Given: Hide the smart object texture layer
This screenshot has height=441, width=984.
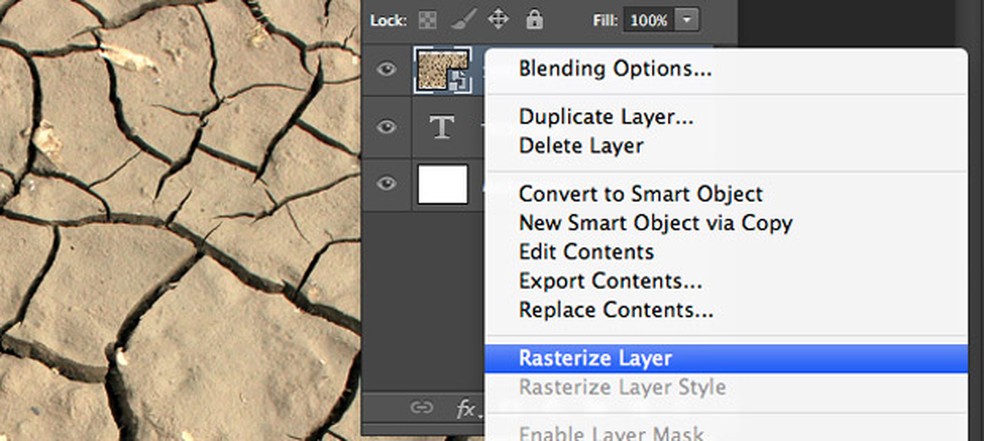Looking at the screenshot, I should (387, 70).
